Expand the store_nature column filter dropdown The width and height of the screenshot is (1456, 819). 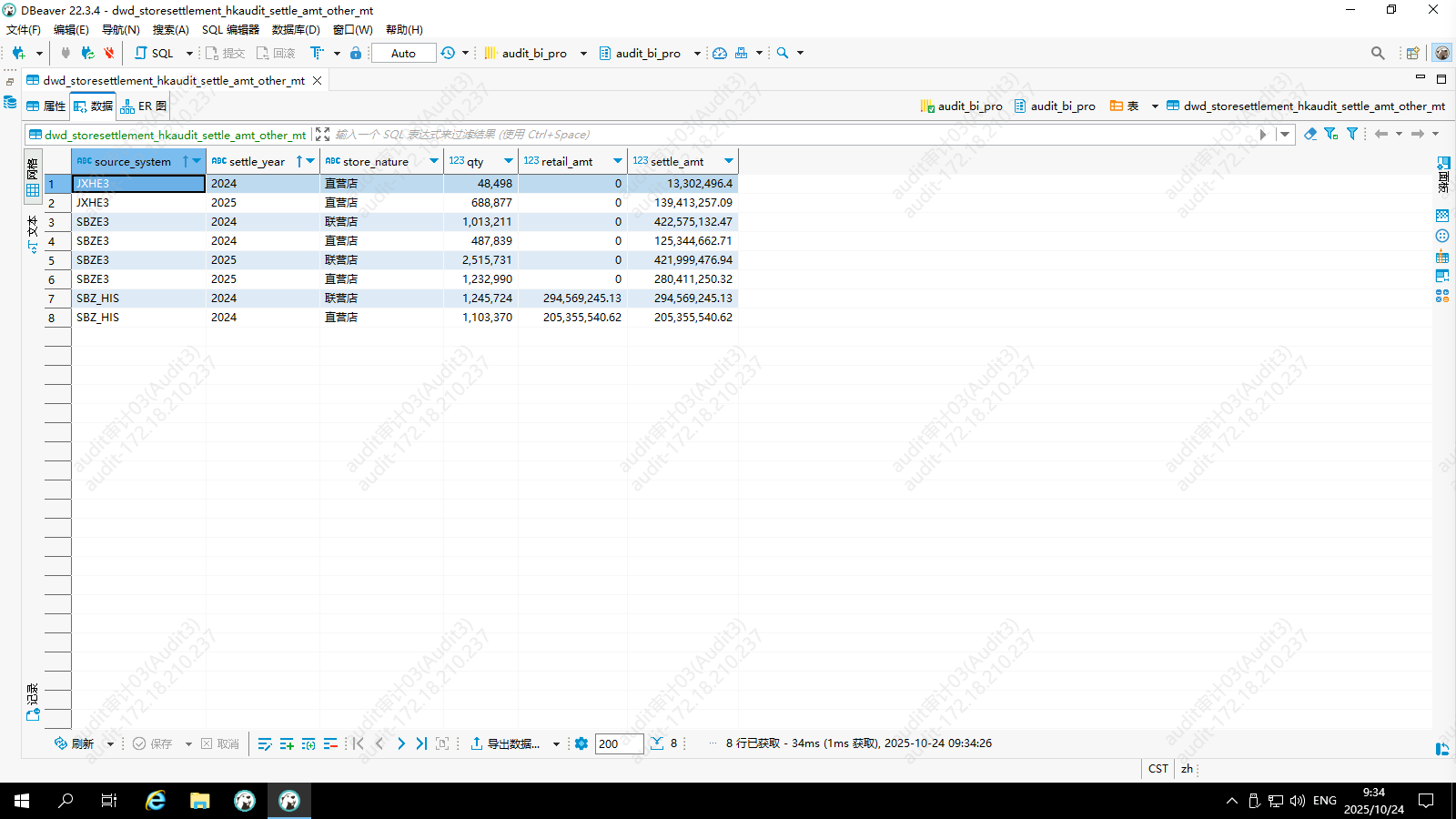coord(434,161)
